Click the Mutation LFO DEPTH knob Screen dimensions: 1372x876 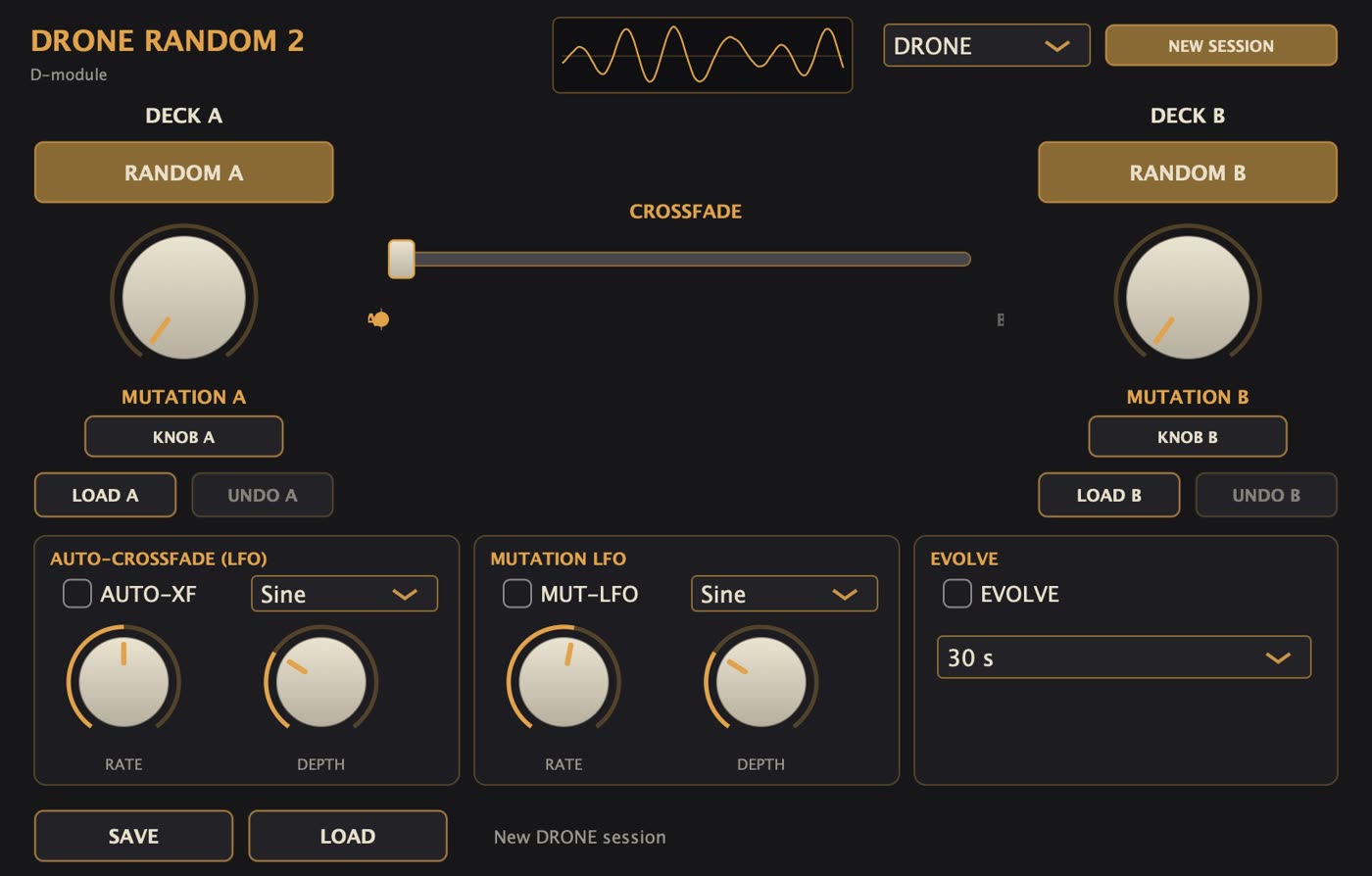760,682
